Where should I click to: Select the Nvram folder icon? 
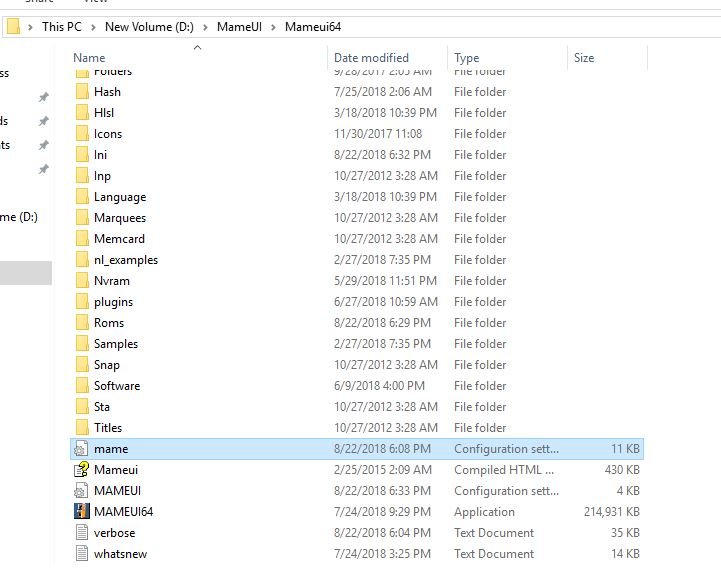click(x=82, y=280)
